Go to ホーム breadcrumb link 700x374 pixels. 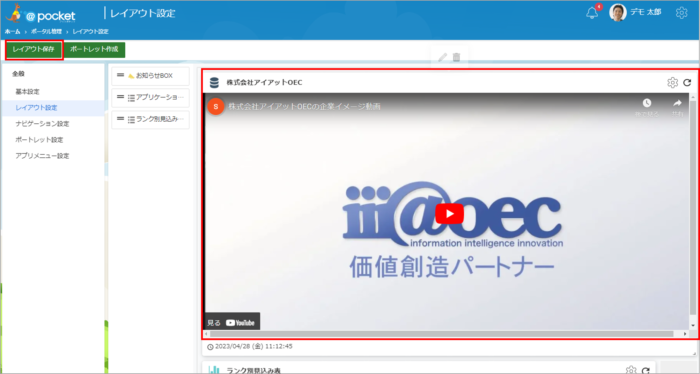pos(12,32)
